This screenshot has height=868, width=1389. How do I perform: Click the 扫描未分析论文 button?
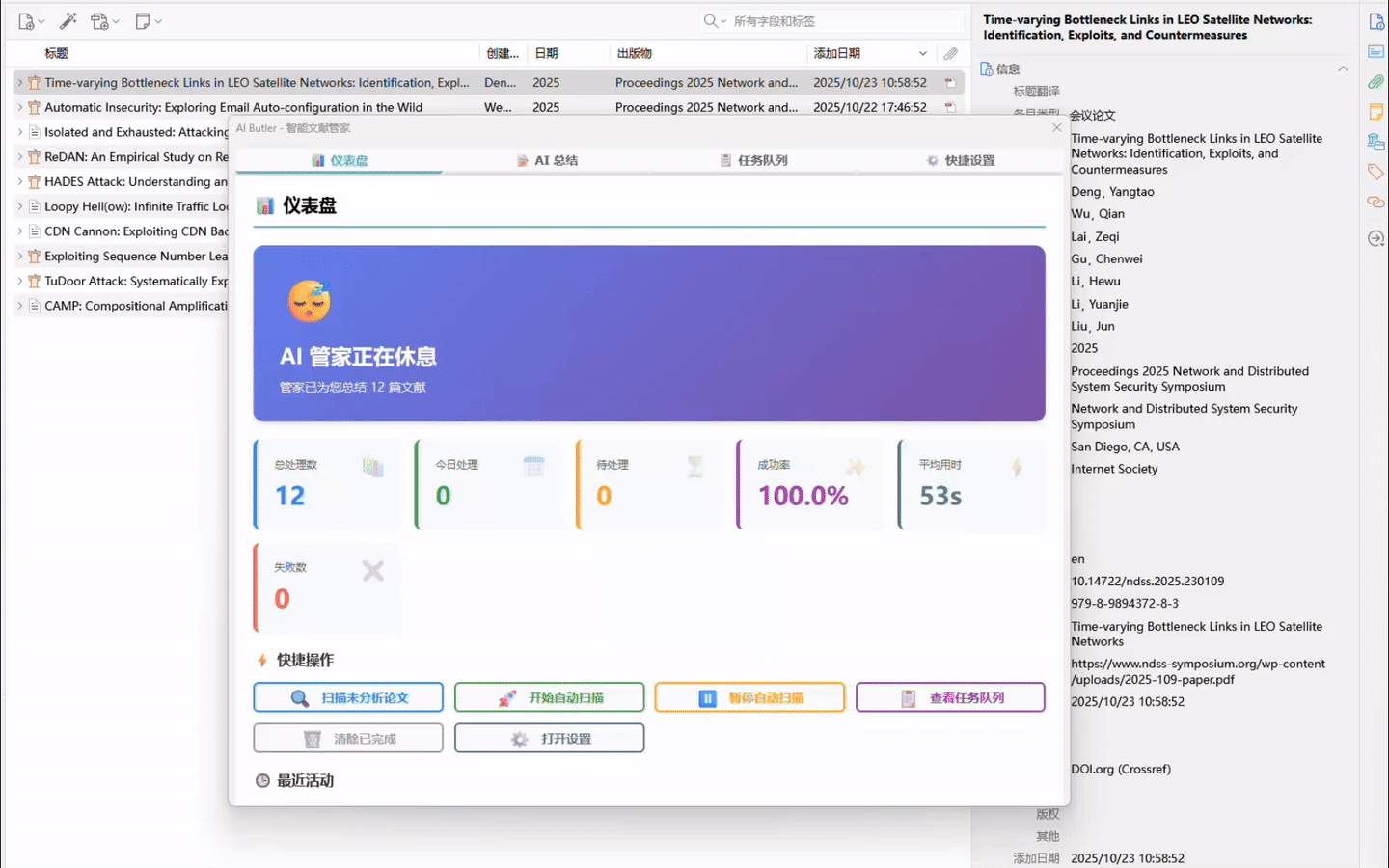348,696
